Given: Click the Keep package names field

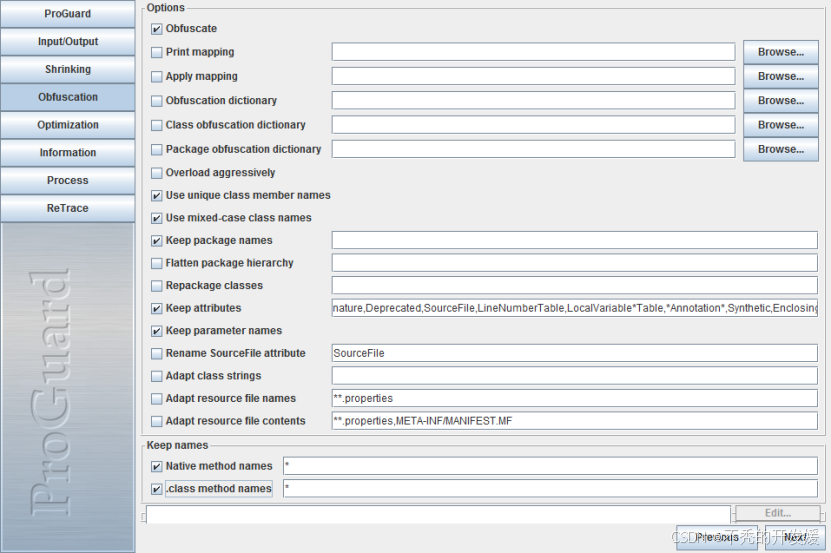Looking at the screenshot, I should click(574, 240).
